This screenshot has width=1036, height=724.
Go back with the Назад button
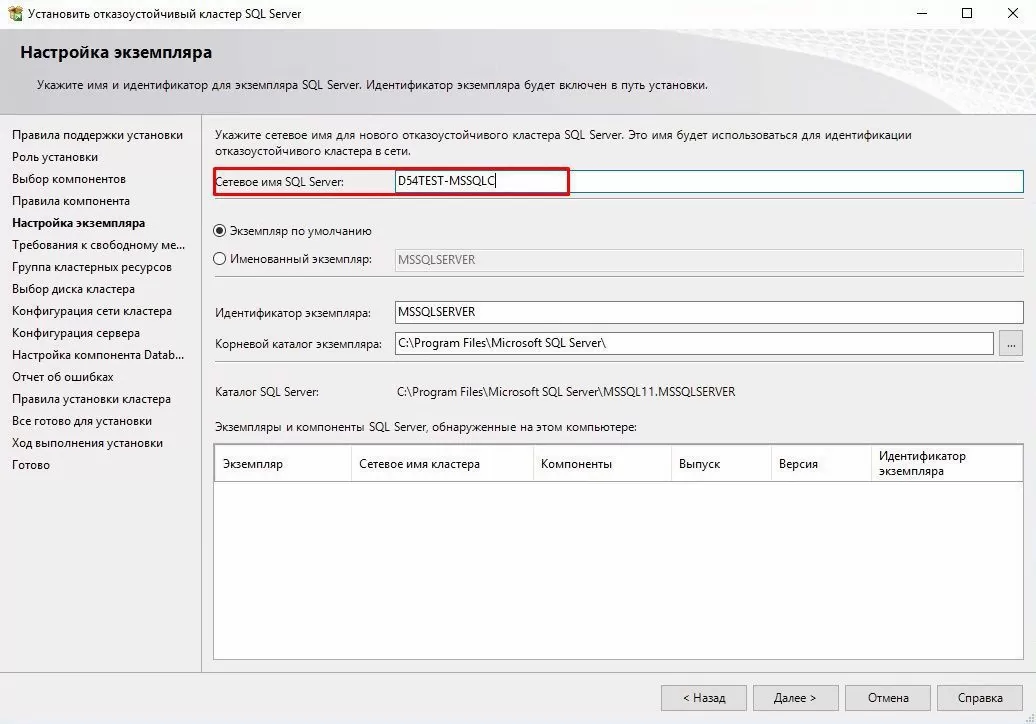point(704,698)
